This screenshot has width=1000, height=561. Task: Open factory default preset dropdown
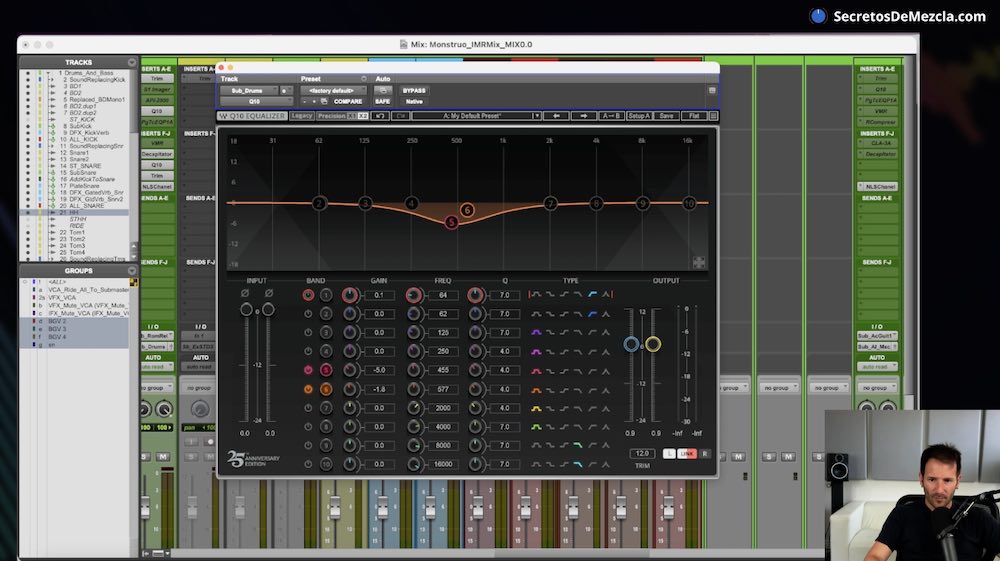[332, 91]
